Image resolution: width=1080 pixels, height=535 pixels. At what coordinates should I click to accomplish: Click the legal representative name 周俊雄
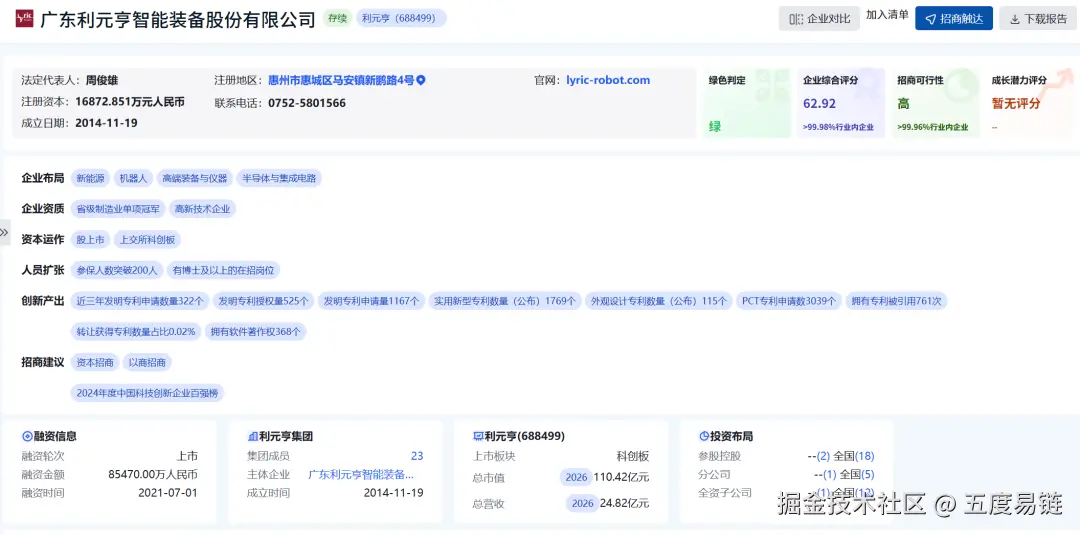click(101, 80)
